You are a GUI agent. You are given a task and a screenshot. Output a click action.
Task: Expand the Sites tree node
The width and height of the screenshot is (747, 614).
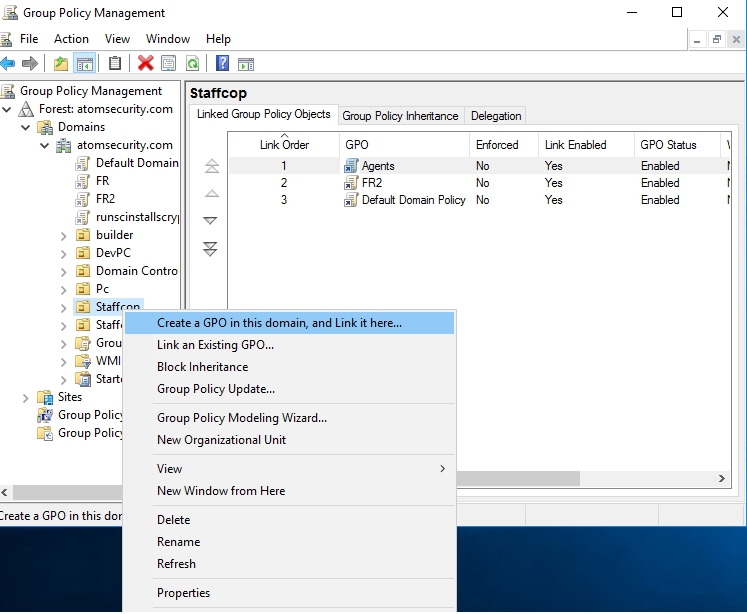point(26,397)
